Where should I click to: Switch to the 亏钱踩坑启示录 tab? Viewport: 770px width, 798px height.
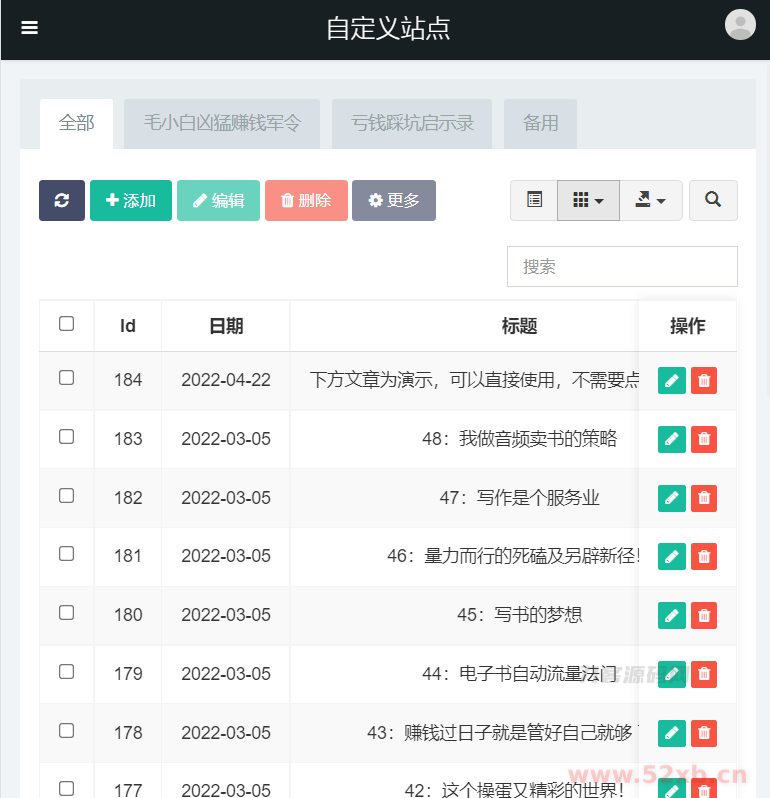[x=412, y=124]
